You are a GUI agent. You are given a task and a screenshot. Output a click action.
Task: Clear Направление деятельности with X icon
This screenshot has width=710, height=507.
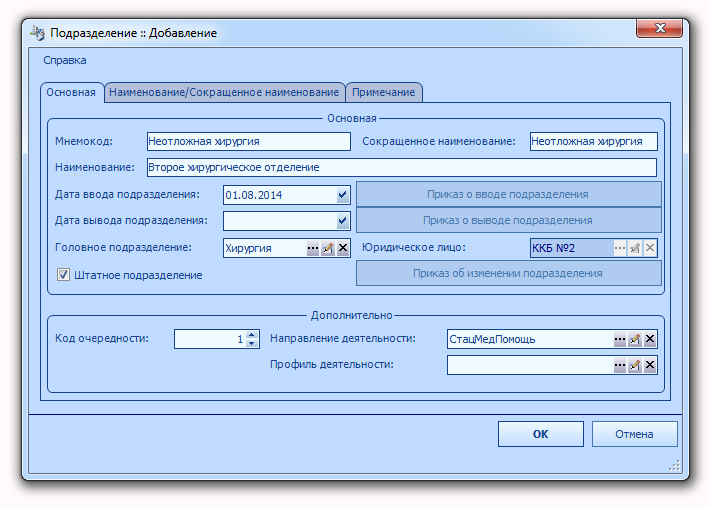pos(650,339)
